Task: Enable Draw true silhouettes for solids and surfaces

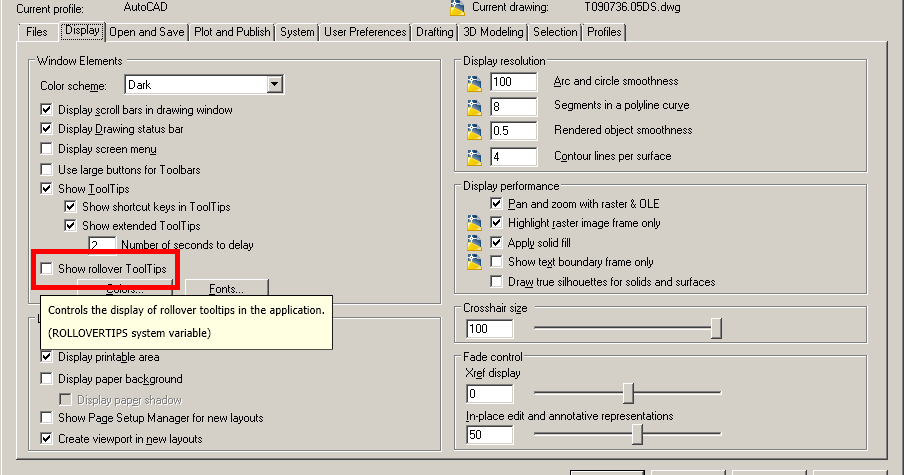Action: (496, 282)
